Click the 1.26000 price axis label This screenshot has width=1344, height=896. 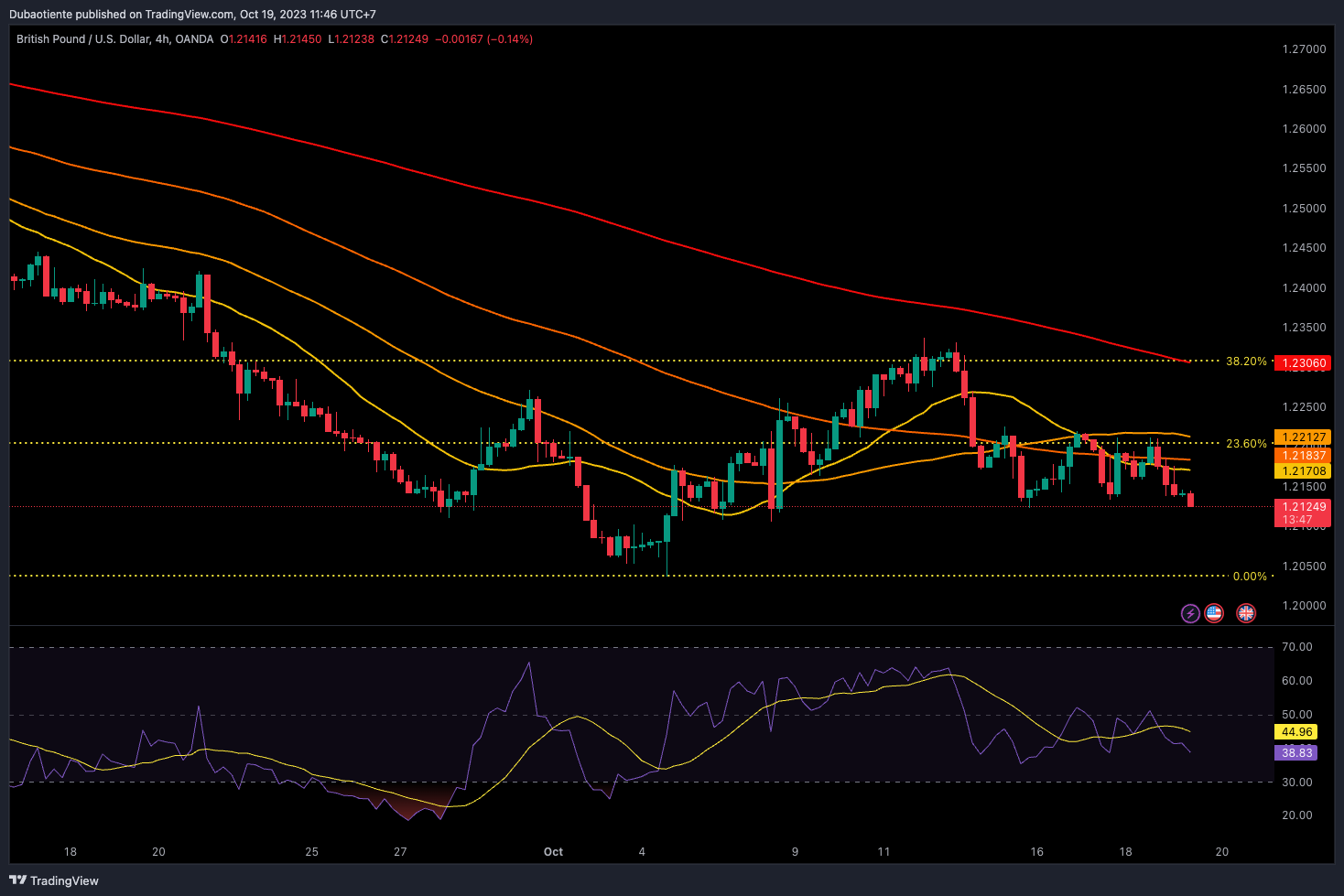point(1304,129)
